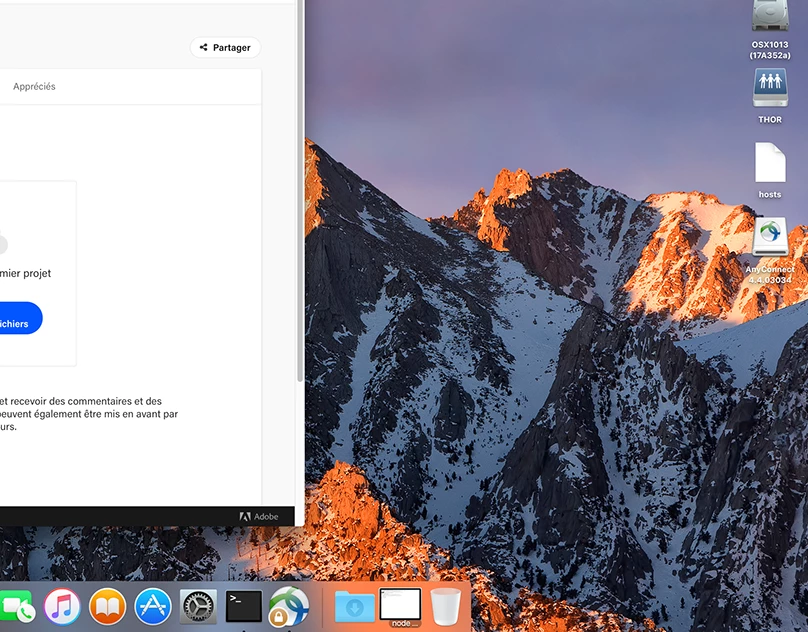Open System Preferences from the dock
Image resolution: width=808 pixels, height=632 pixels.
coord(198,607)
